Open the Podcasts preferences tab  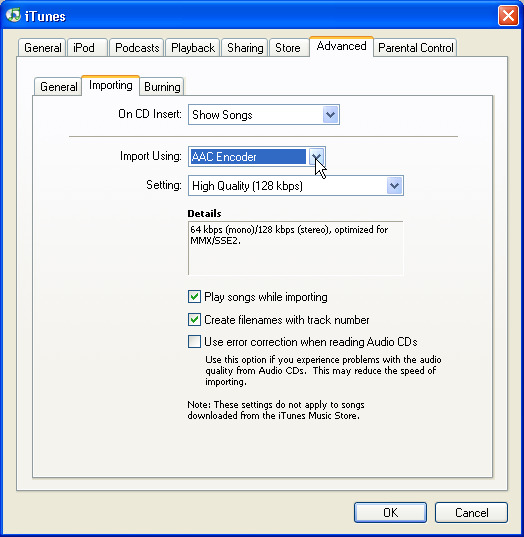(x=137, y=48)
